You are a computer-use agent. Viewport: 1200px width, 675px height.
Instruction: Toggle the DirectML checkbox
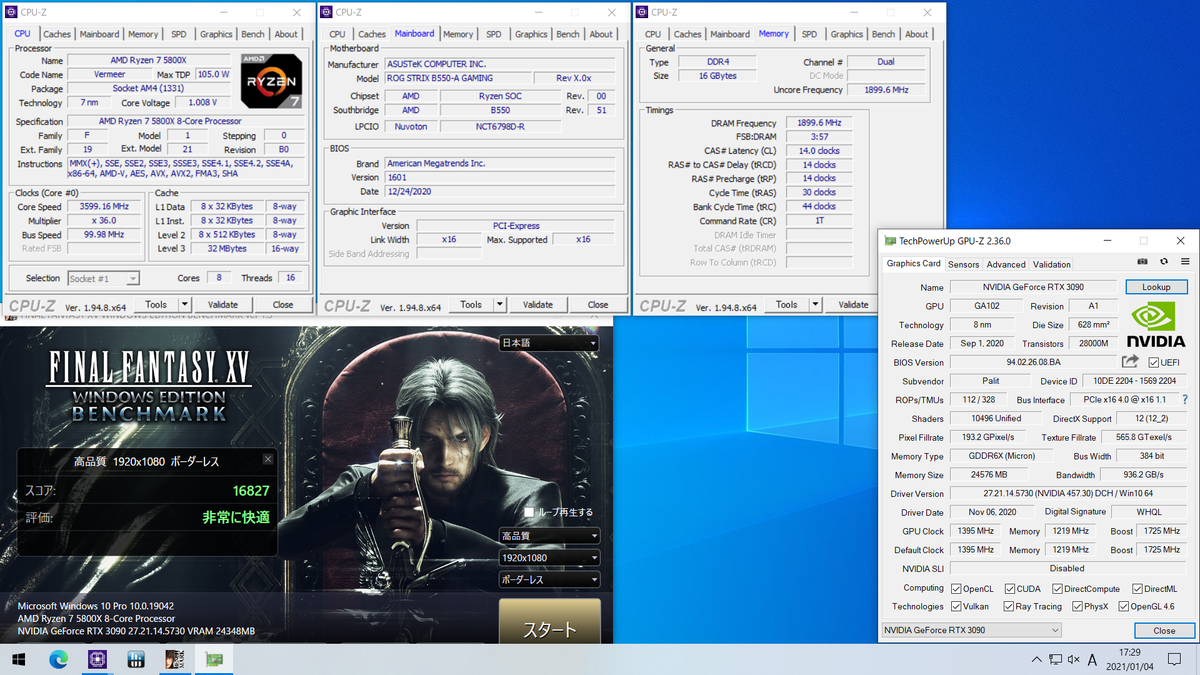tap(1138, 589)
